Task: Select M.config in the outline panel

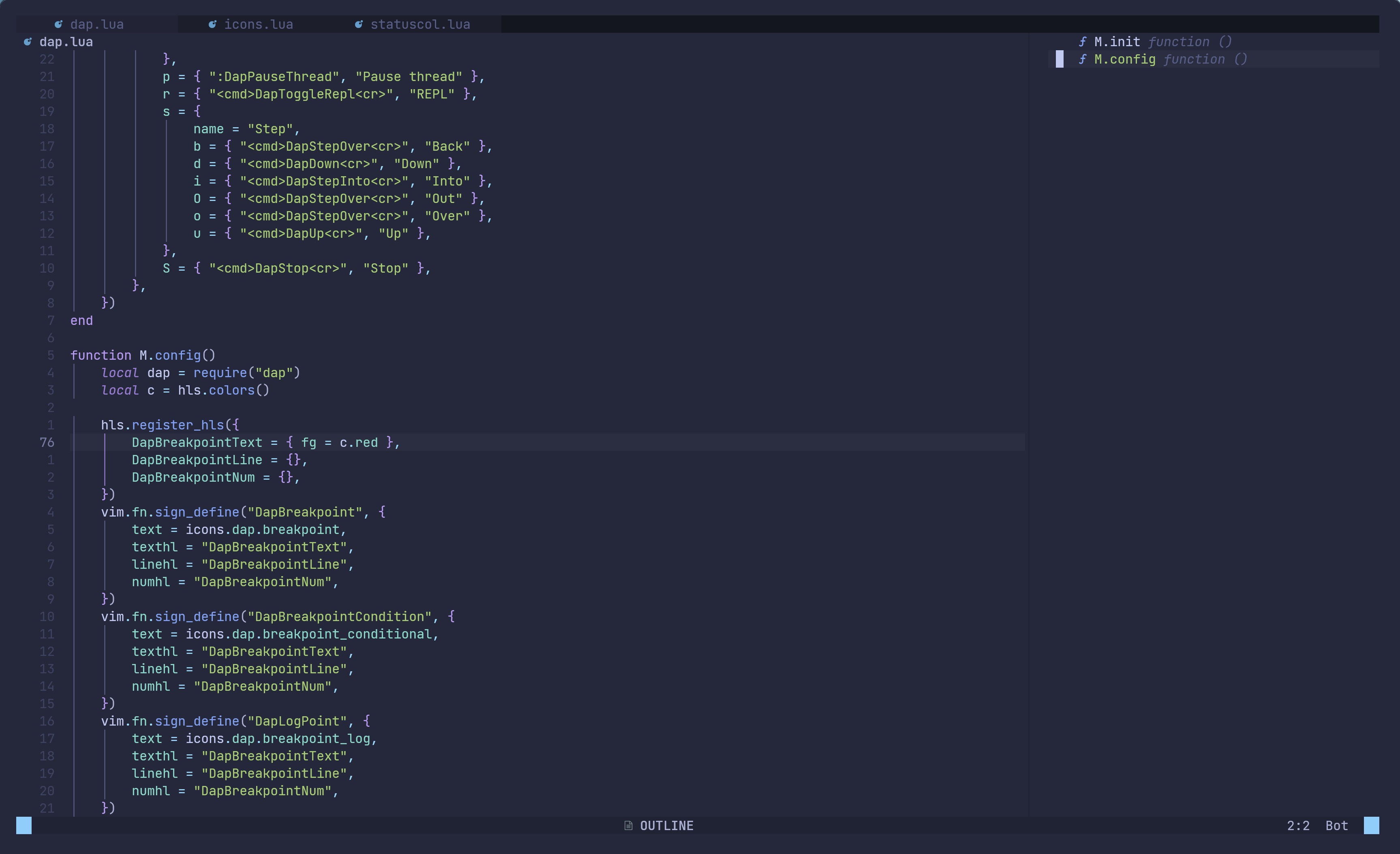Action: [1125, 59]
